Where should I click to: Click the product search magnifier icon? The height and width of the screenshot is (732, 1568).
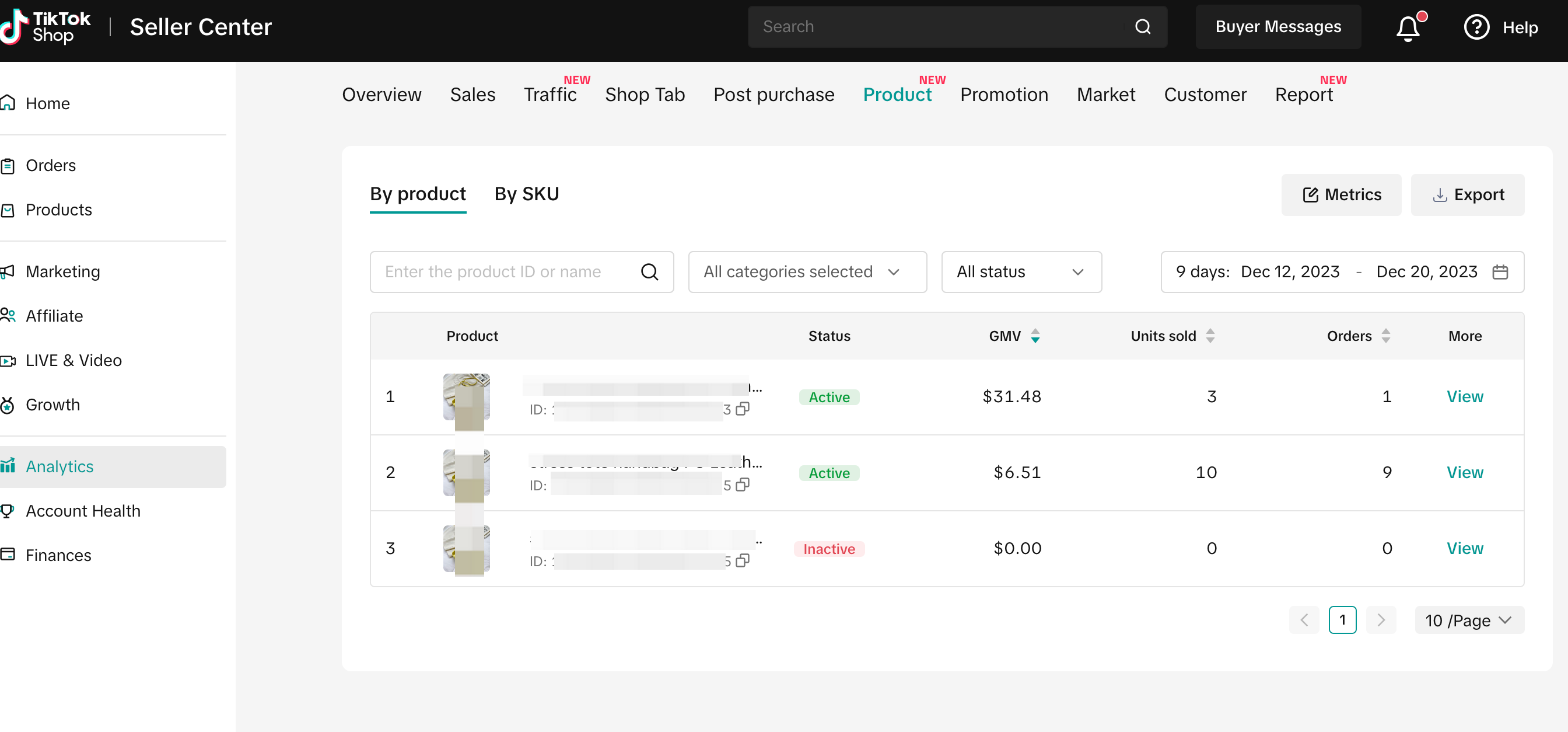click(x=649, y=272)
